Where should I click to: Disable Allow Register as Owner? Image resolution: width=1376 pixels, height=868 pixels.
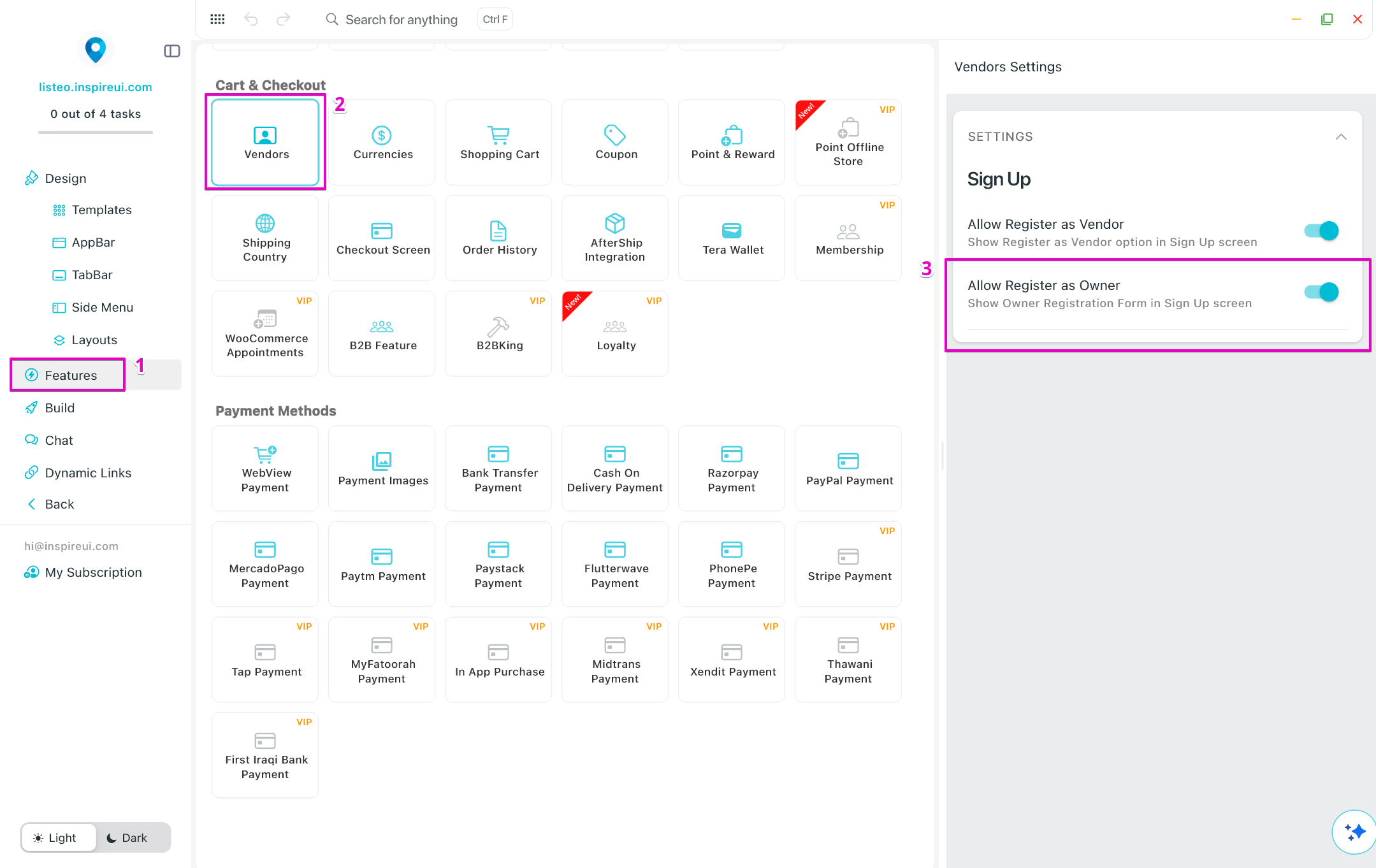1321,292
